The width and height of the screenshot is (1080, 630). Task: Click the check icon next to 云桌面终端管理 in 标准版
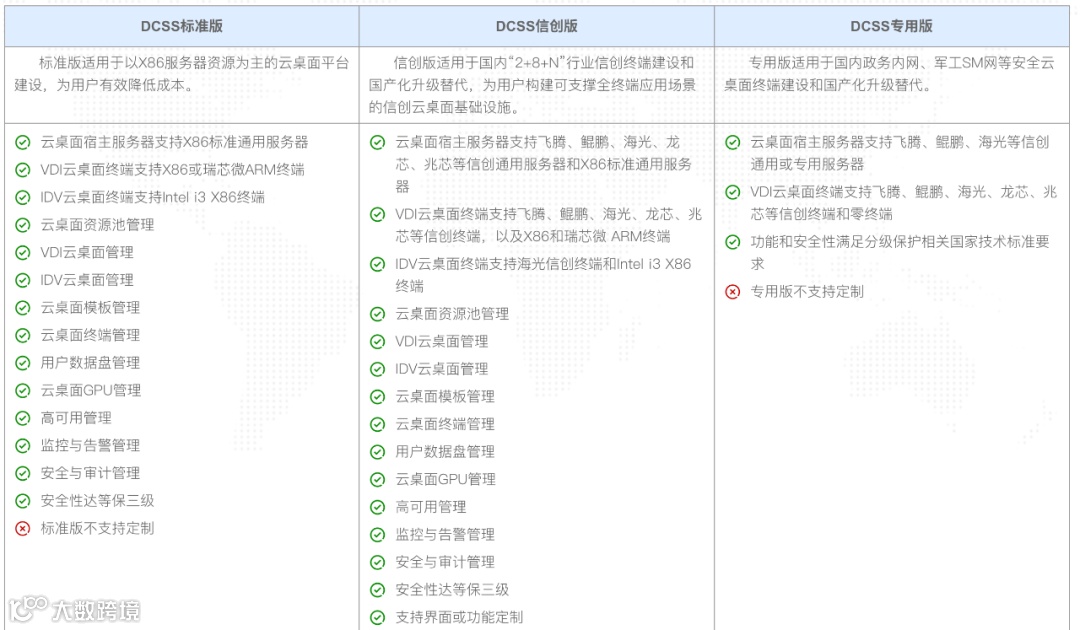(23, 336)
